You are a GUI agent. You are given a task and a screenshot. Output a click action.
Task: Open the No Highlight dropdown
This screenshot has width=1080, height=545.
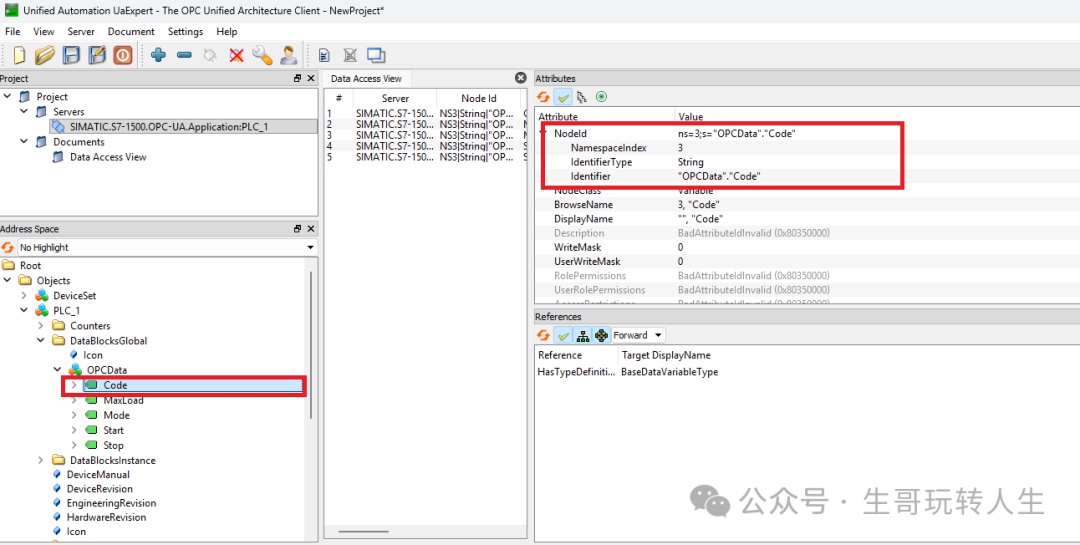[x=167, y=247]
